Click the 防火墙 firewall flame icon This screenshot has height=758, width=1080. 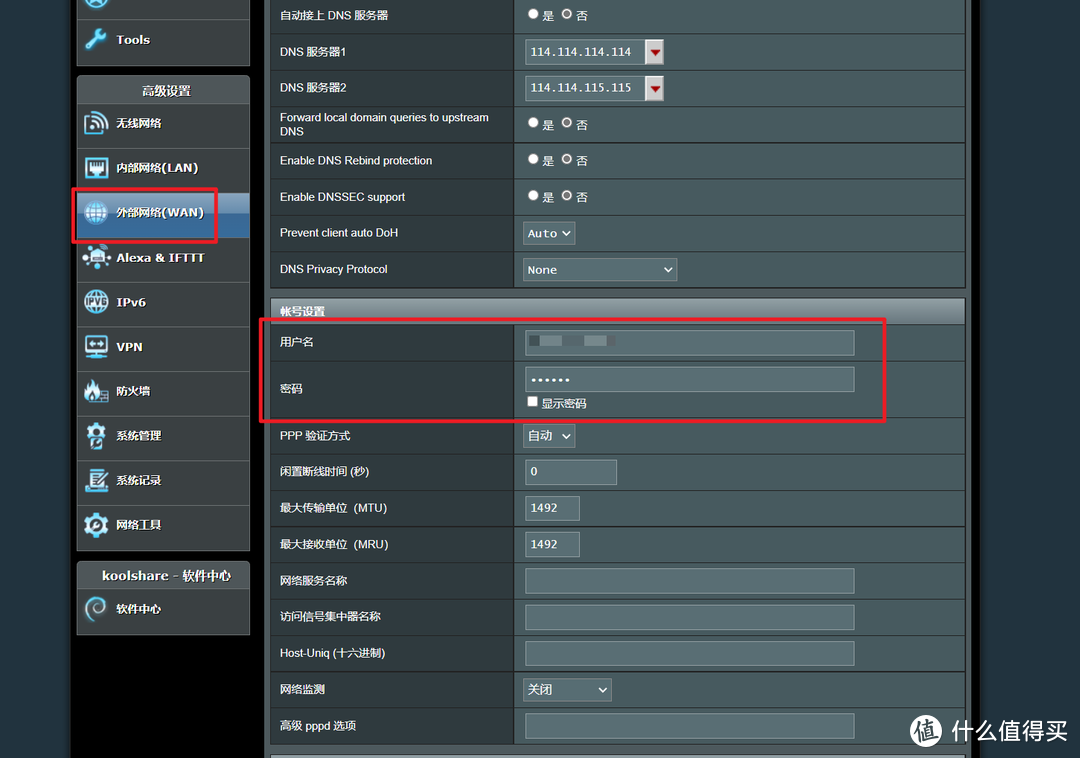coord(96,391)
